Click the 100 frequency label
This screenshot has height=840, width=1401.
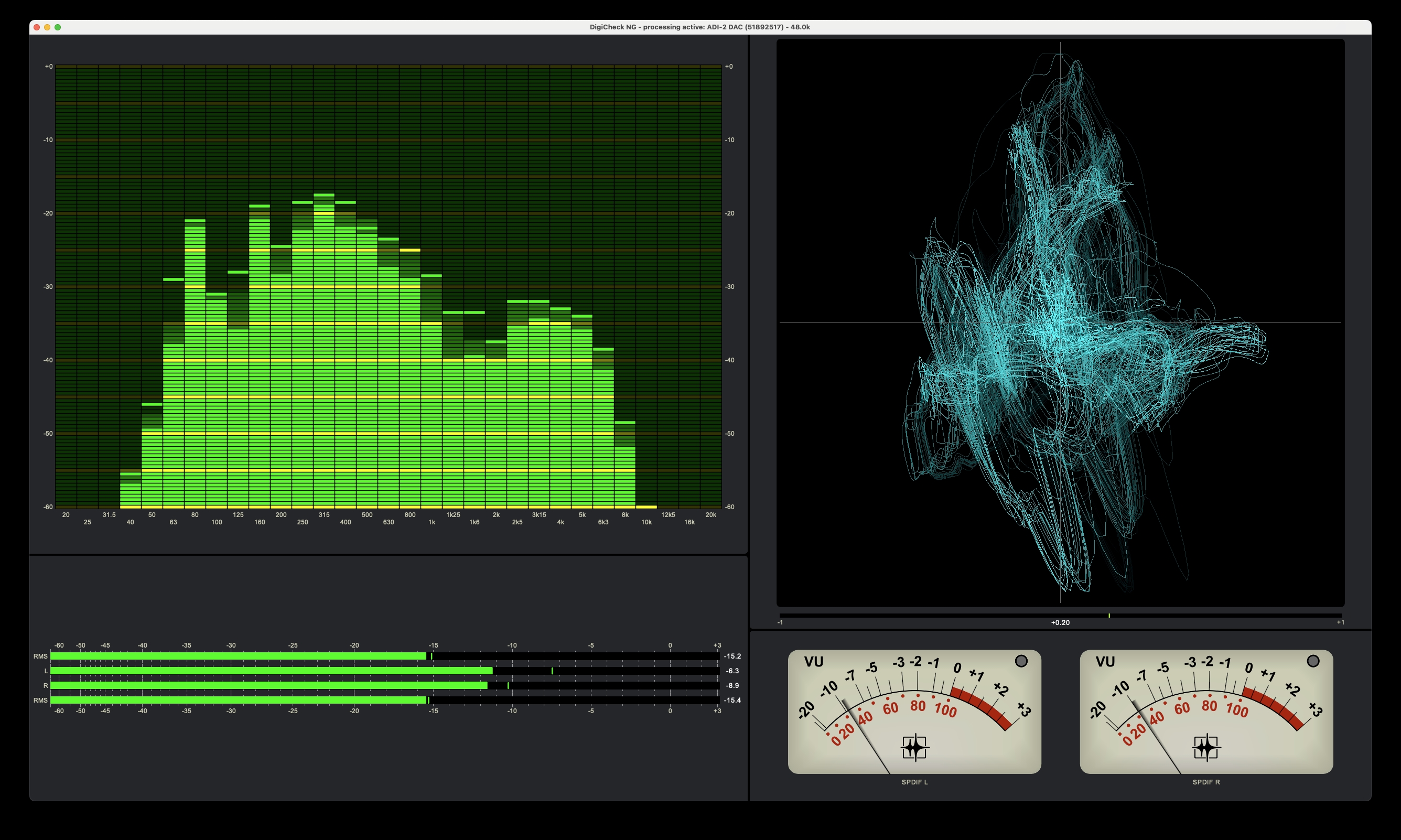[217, 522]
